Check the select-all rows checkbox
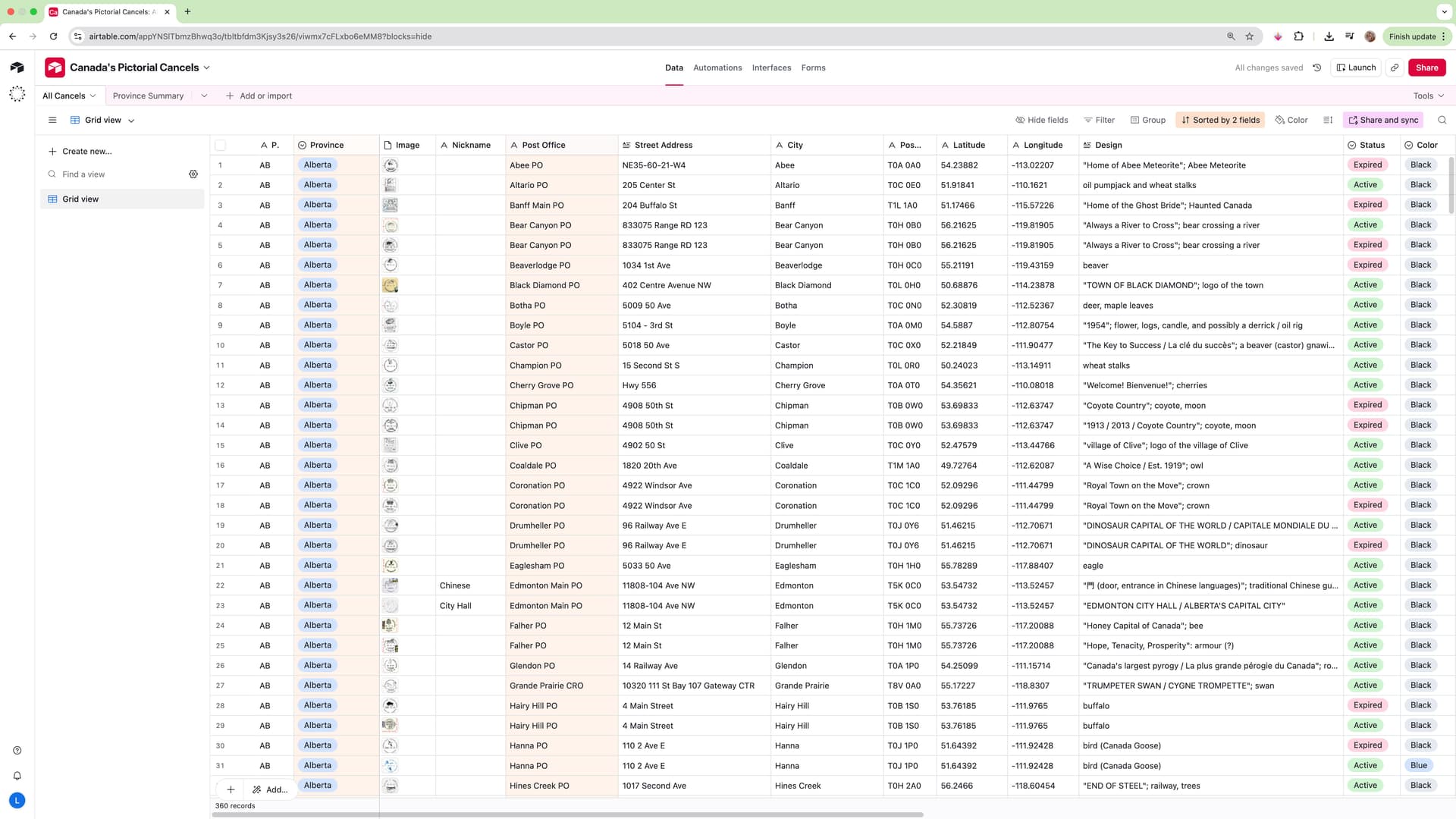The image size is (1456, 819). (220, 145)
